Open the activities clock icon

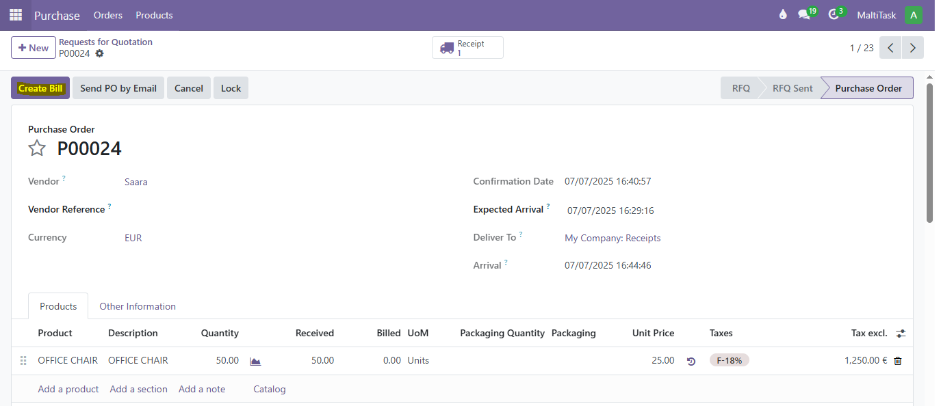(834, 15)
